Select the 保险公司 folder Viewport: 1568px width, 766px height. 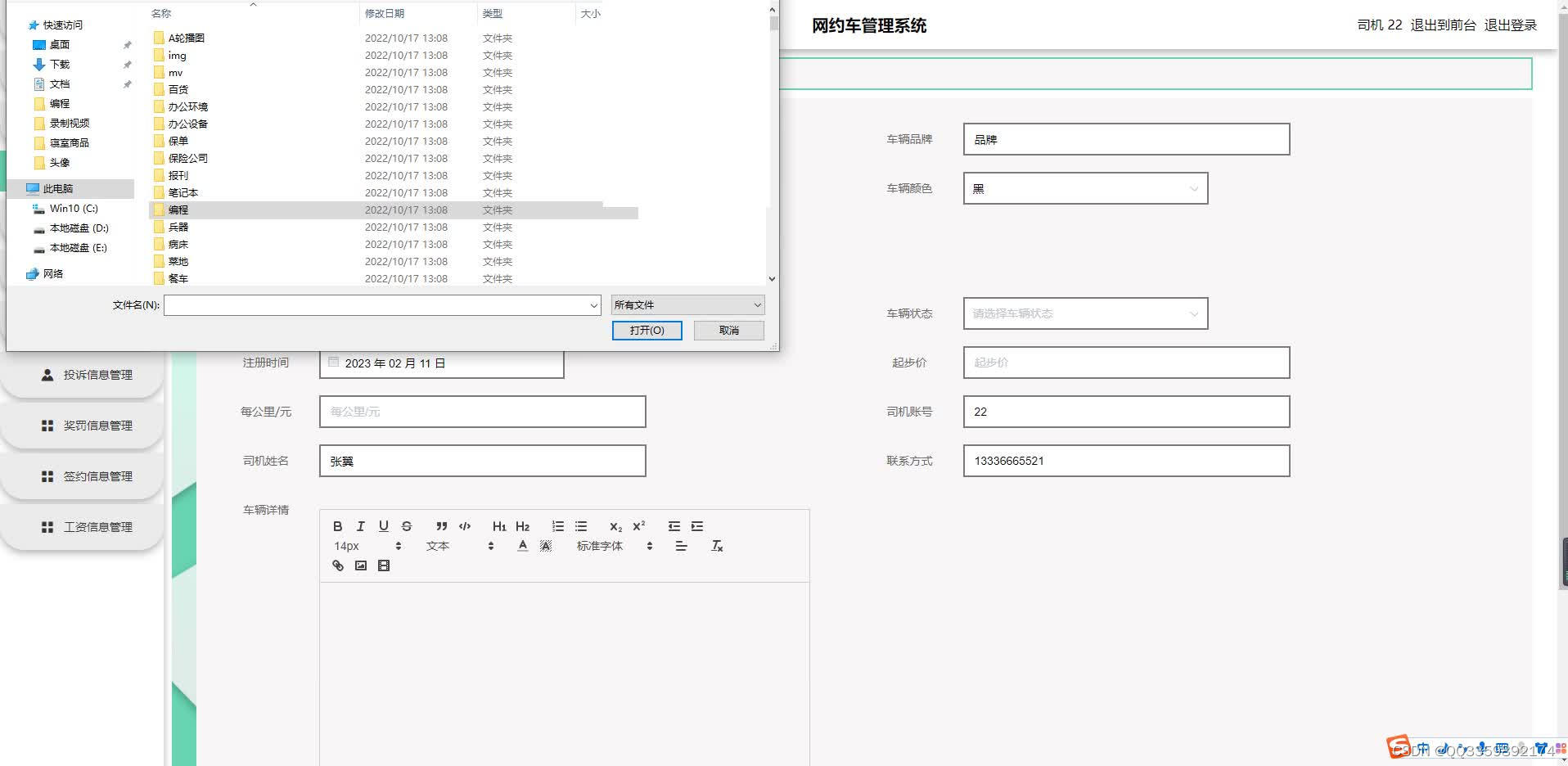pos(187,158)
